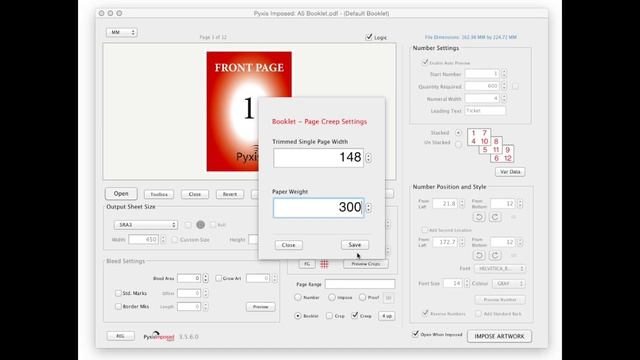Select the Number radio button
The height and width of the screenshot is (360, 640).
click(x=298, y=298)
